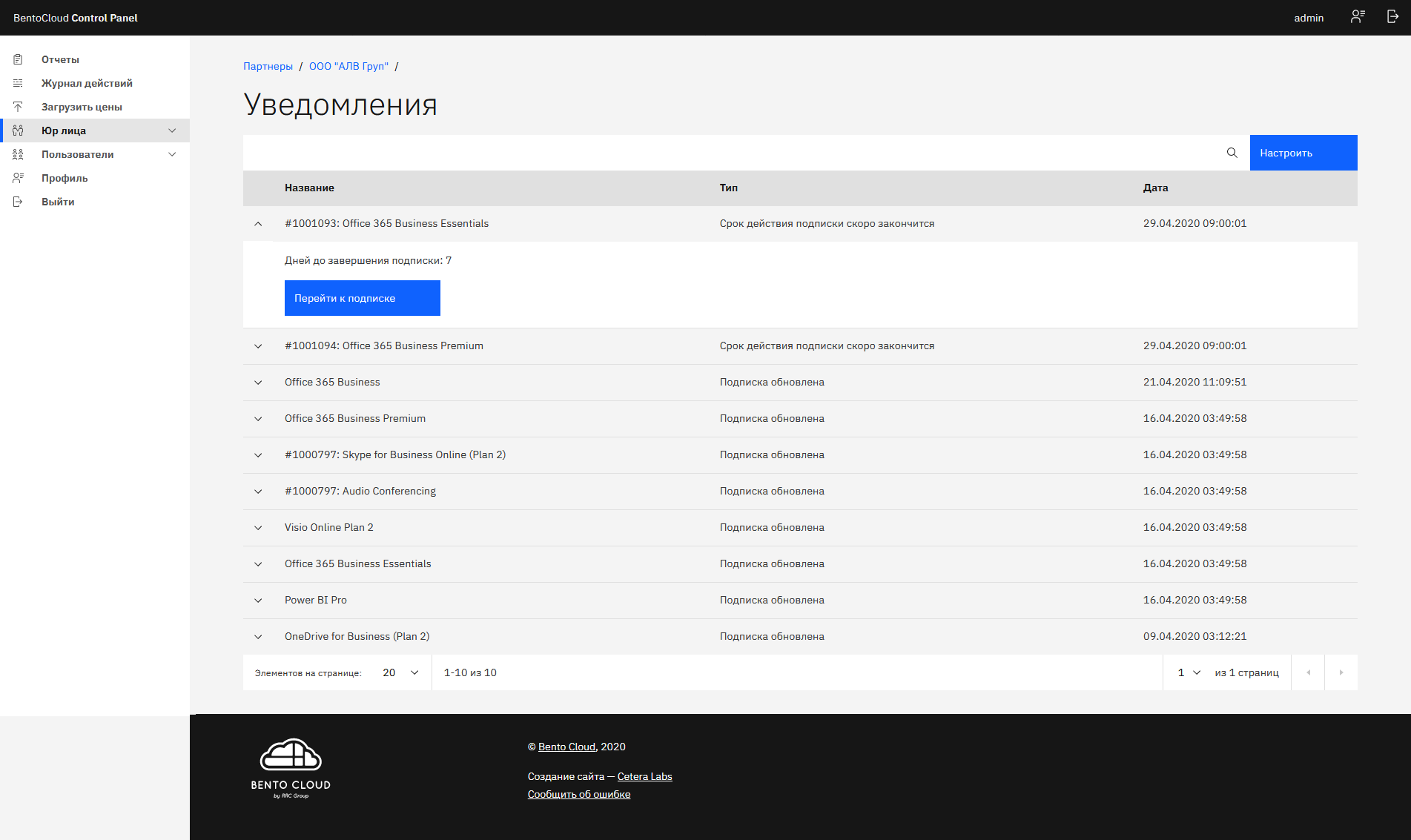Click the user profile icon in top bar

[1358, 17]
